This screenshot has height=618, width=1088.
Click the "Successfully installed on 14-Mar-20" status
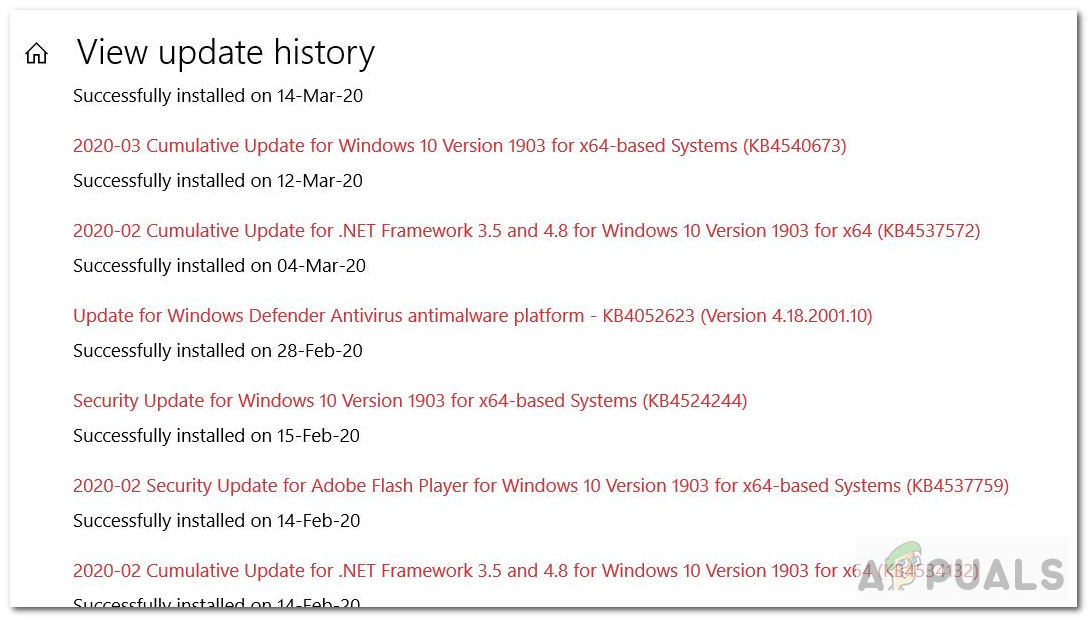(x=217, y=96)
